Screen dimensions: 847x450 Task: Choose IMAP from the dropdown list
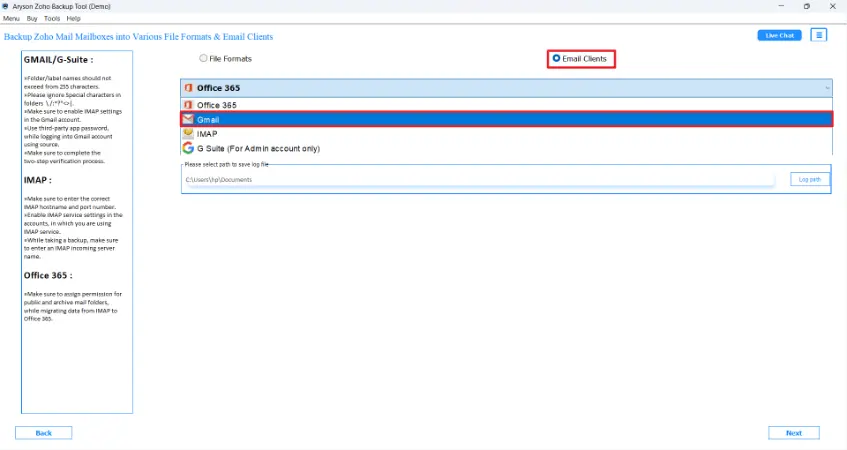pos(506,134)
